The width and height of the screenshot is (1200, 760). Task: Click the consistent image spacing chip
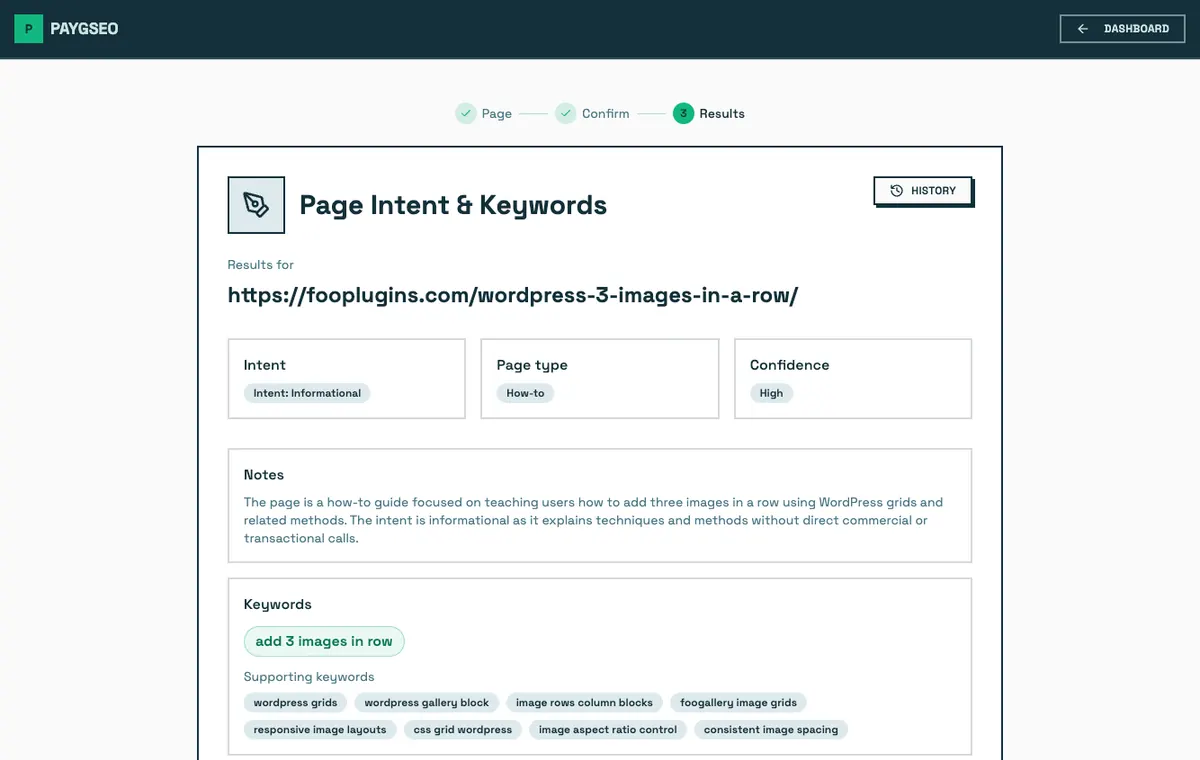(771, 729)
